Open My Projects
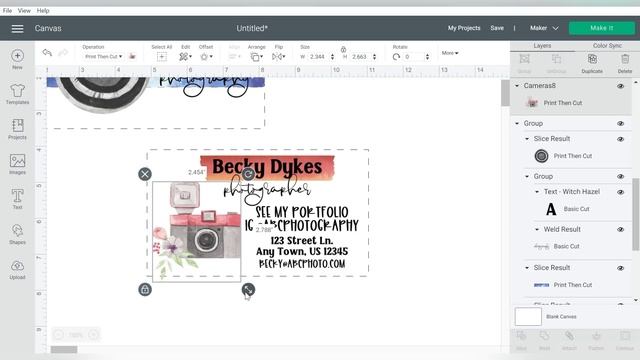This screenshot has height=360, width=640. (464, 28)
